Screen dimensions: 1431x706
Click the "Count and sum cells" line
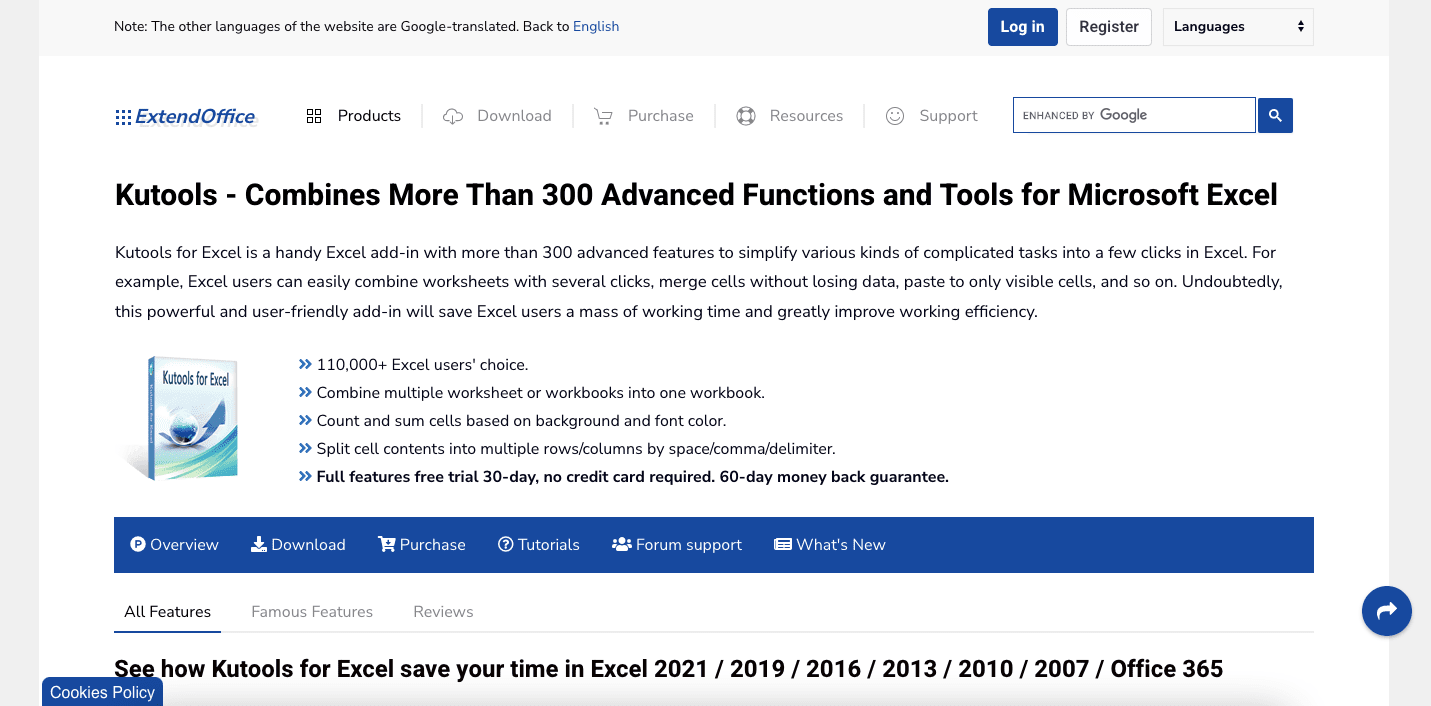tap(521, 421)
